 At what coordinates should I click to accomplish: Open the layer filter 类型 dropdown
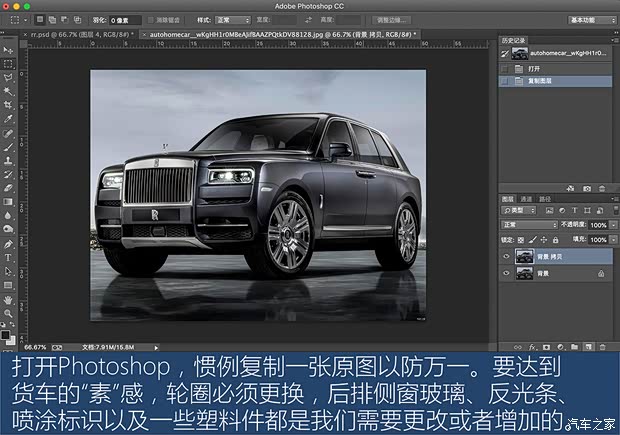coord(519,210)
